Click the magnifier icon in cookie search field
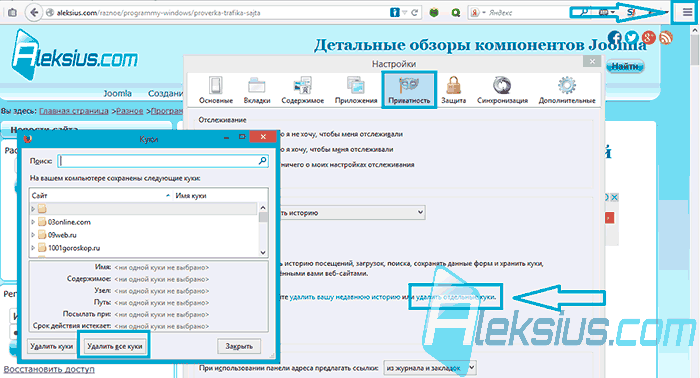 [x=262, y=161]
